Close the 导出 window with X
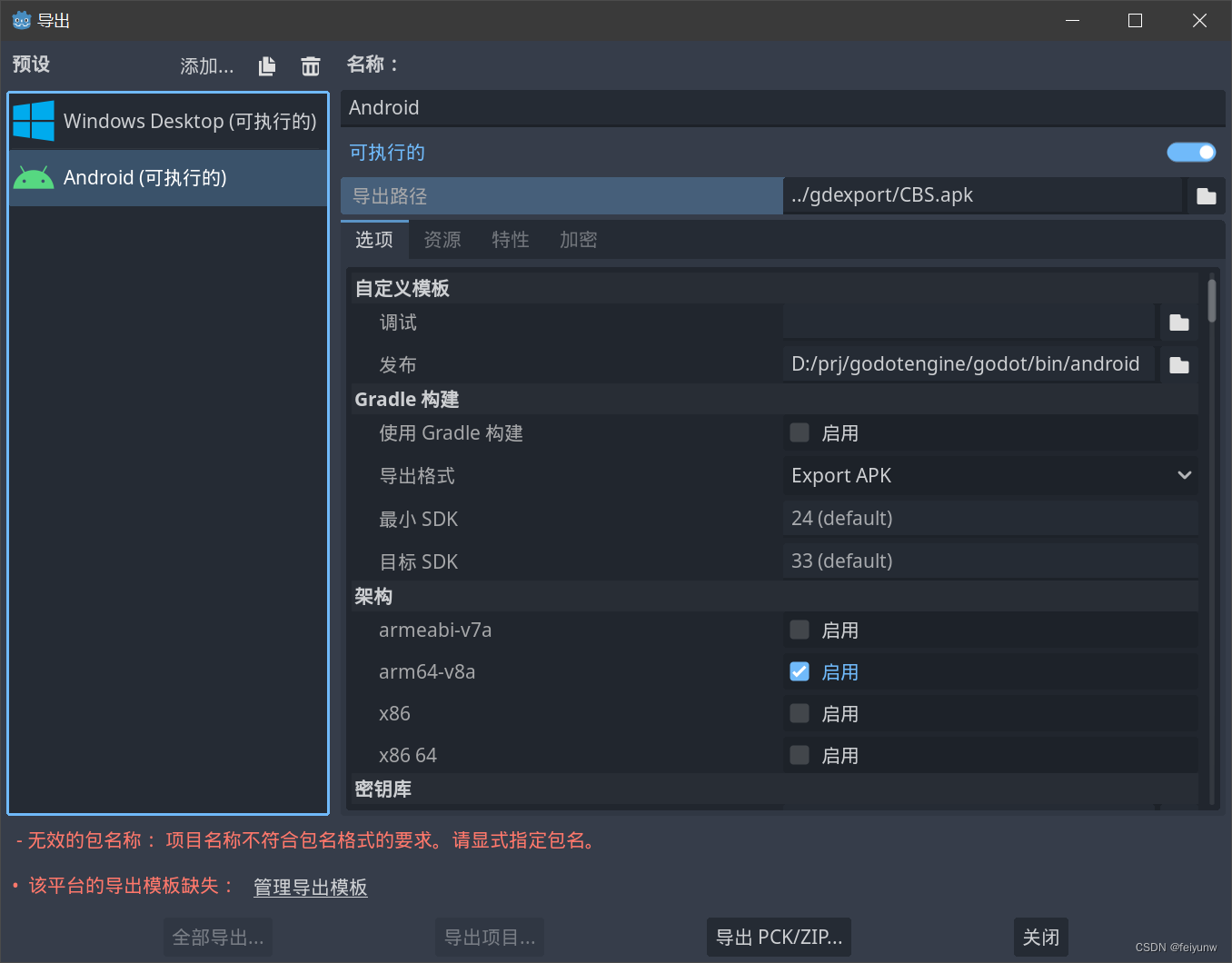1232x963 pixels. [1199, 20]
